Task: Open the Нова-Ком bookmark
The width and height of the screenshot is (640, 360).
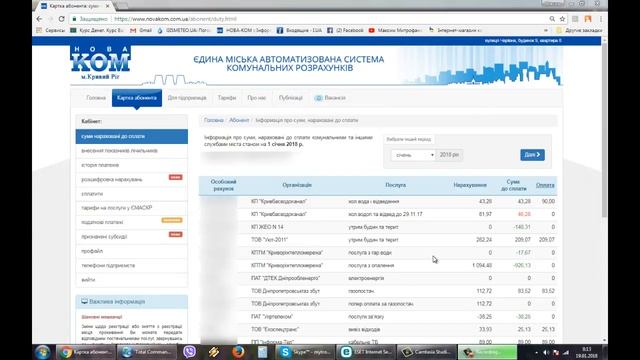Action: coord(243,30)
